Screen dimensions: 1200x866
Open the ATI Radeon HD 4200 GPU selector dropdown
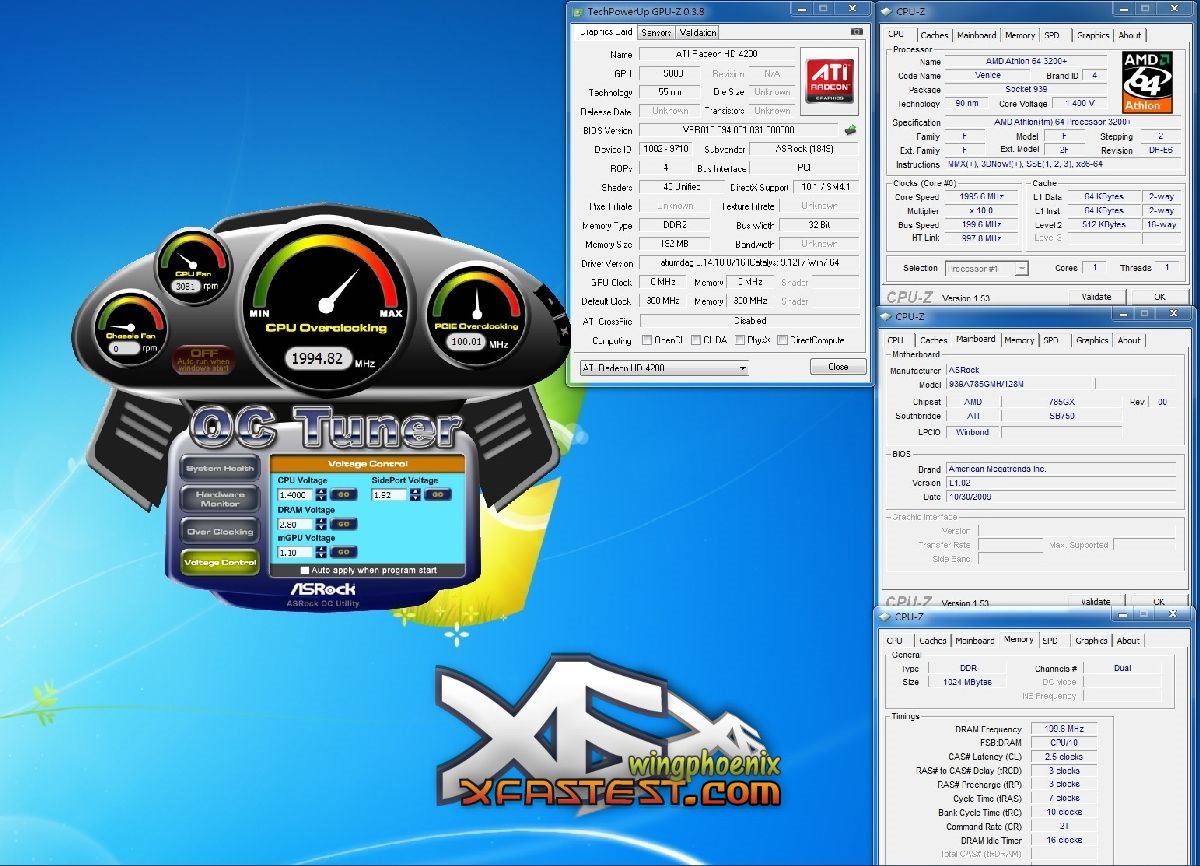click(x=664, y=368)
